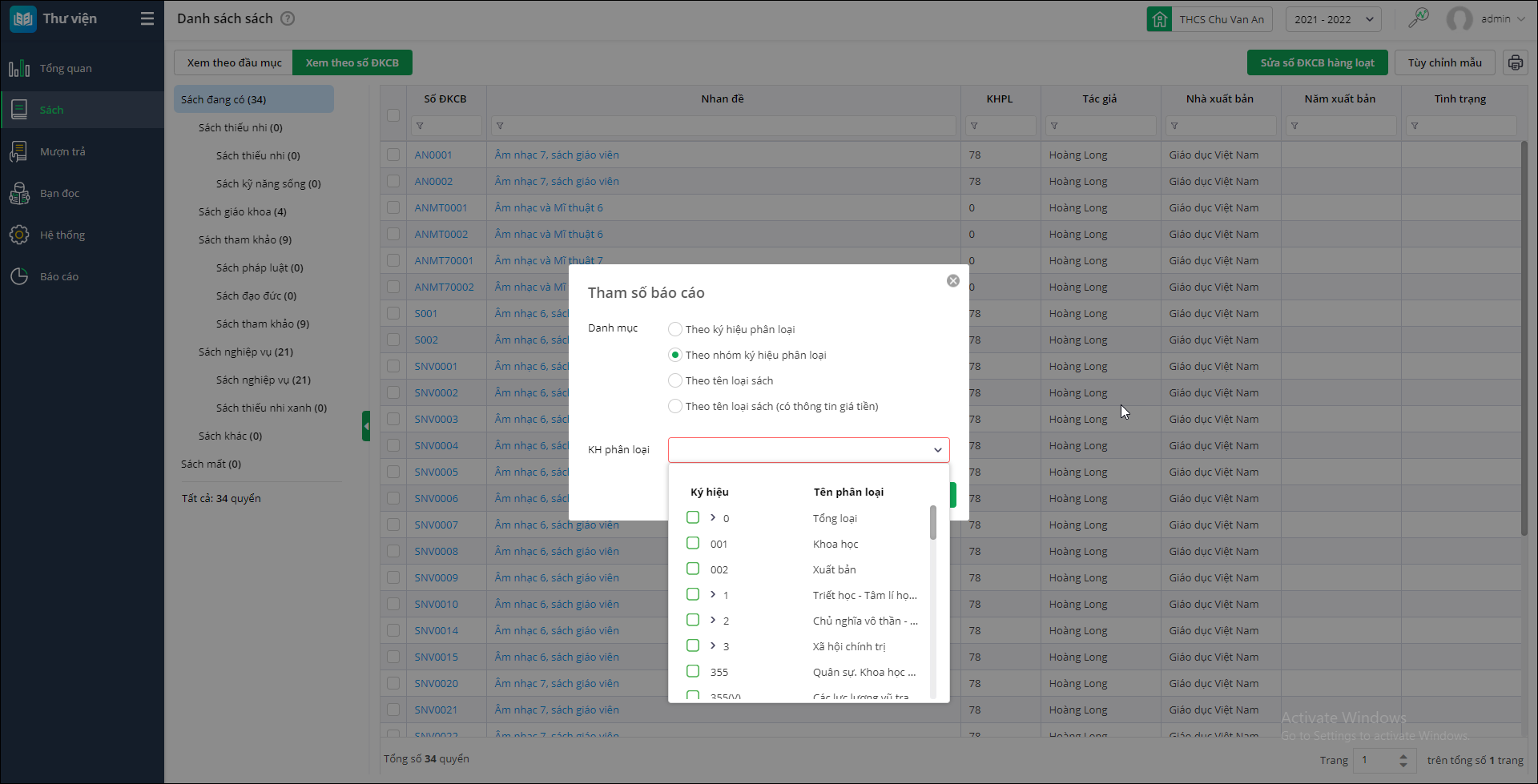Expand the 0 Tổng loại tree row
This screenshot has height=784, width=1538.
pos(713,517)
